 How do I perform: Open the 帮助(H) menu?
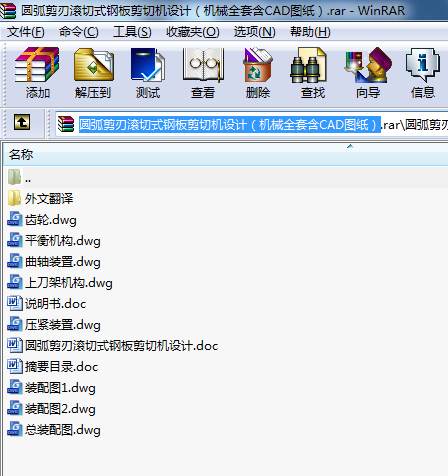[x=310, y=32]
